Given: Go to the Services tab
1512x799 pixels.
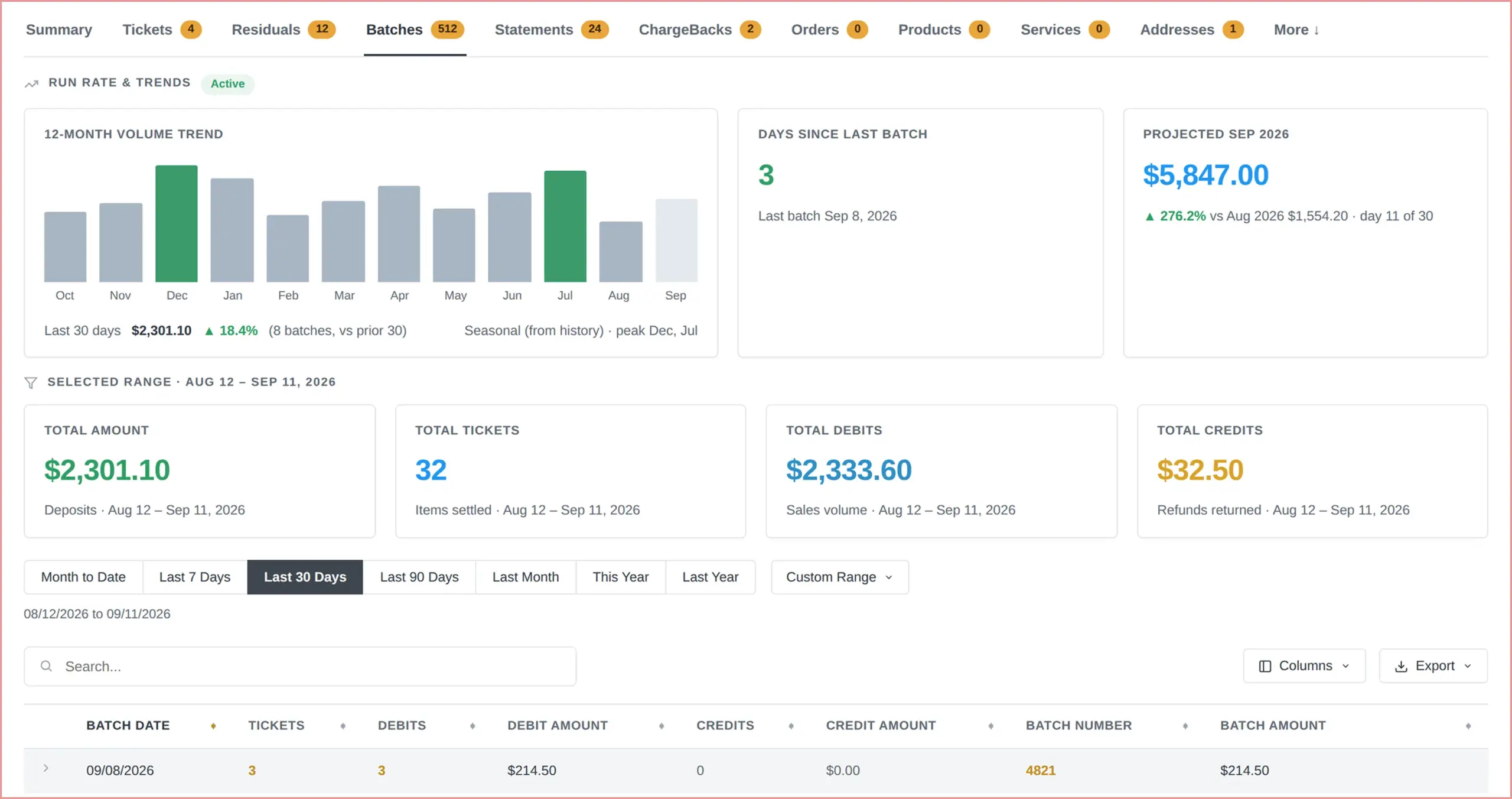Looking at the screenshot, I should [1065, 30].
